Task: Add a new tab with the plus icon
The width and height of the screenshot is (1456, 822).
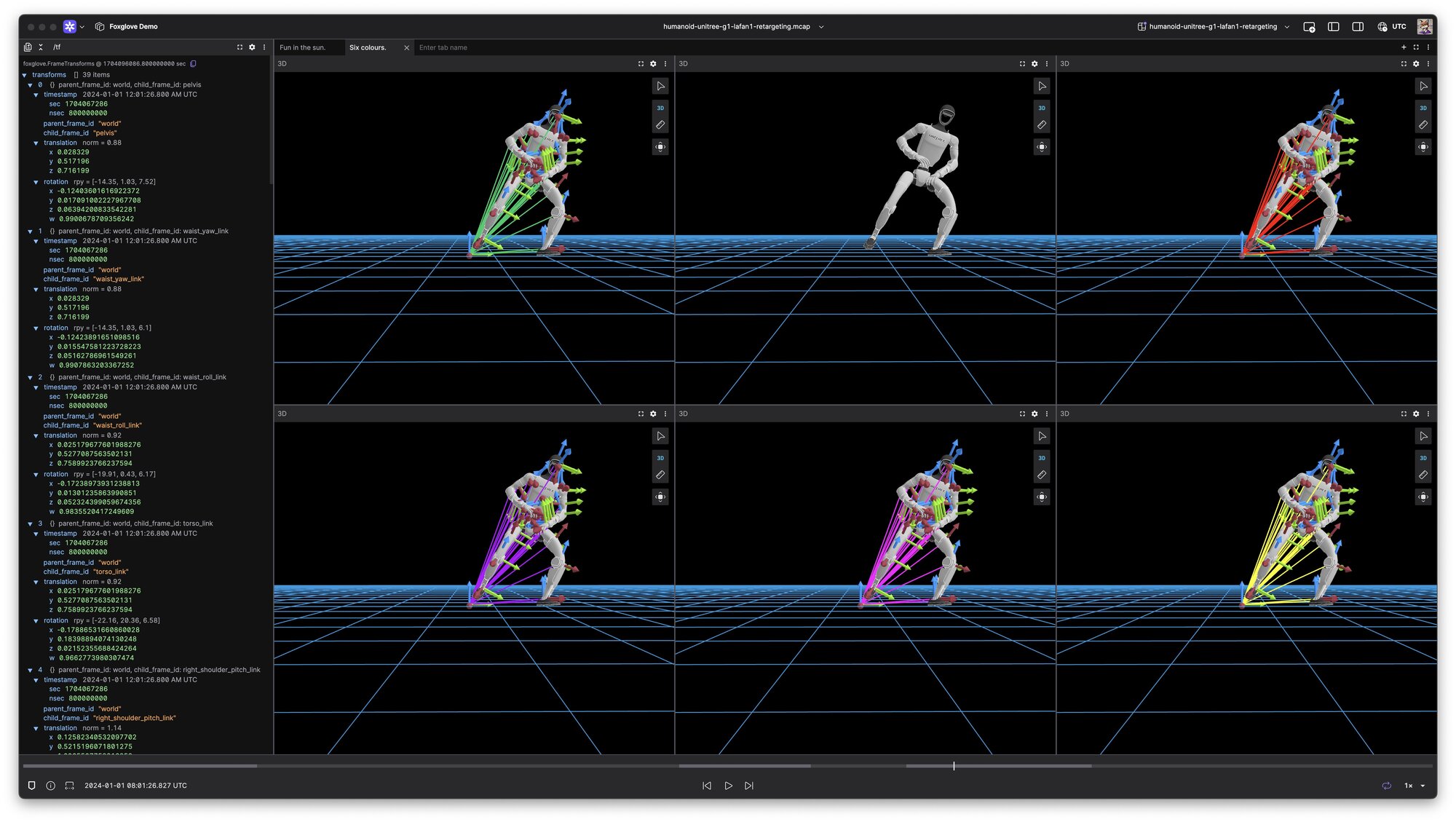Action: pyautogui.click(x=1404, y=47)
